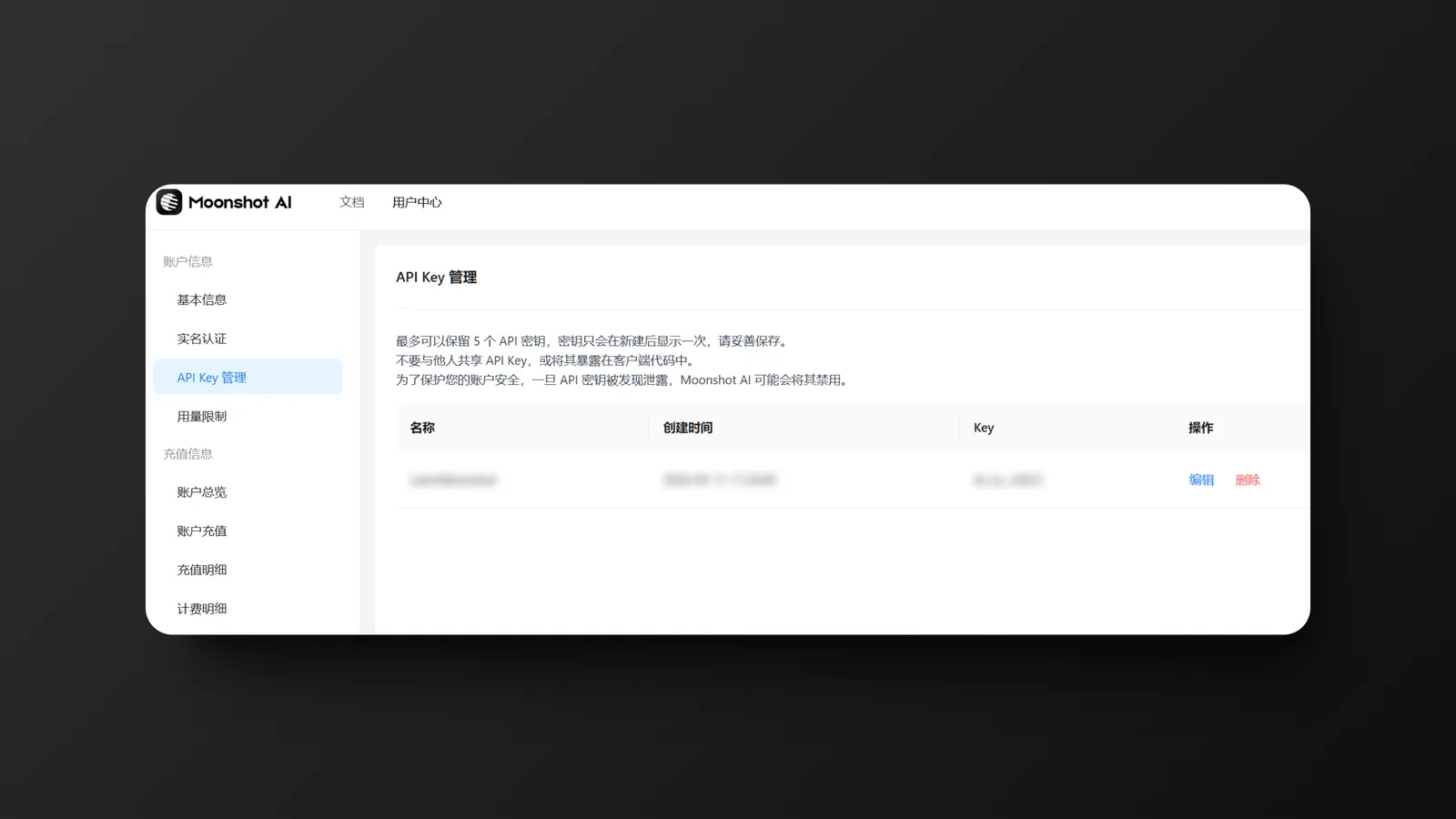Click the red 删除 link
The image size is (1456, 819).
1248,480
